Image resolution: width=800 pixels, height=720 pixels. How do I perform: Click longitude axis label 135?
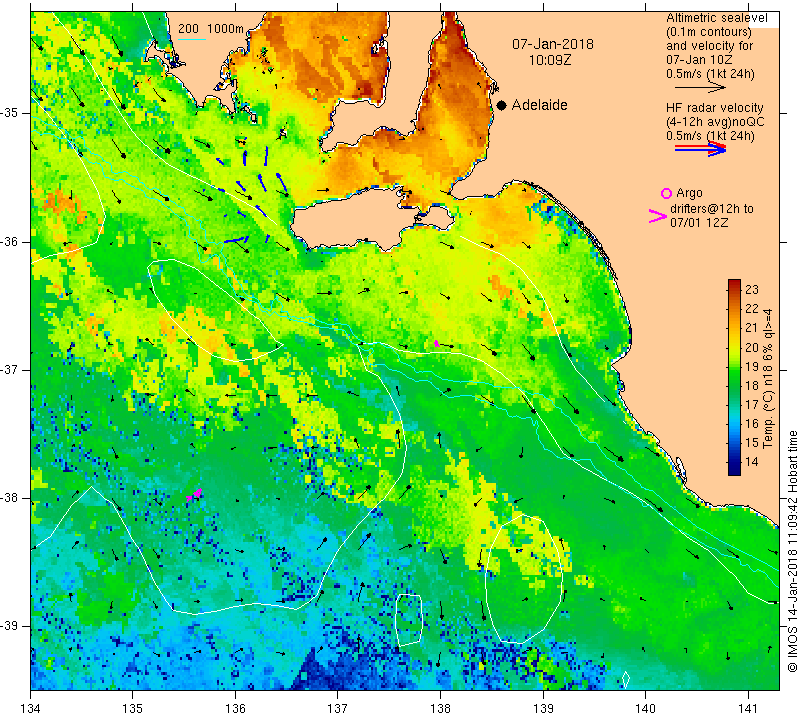coord(133,708)
